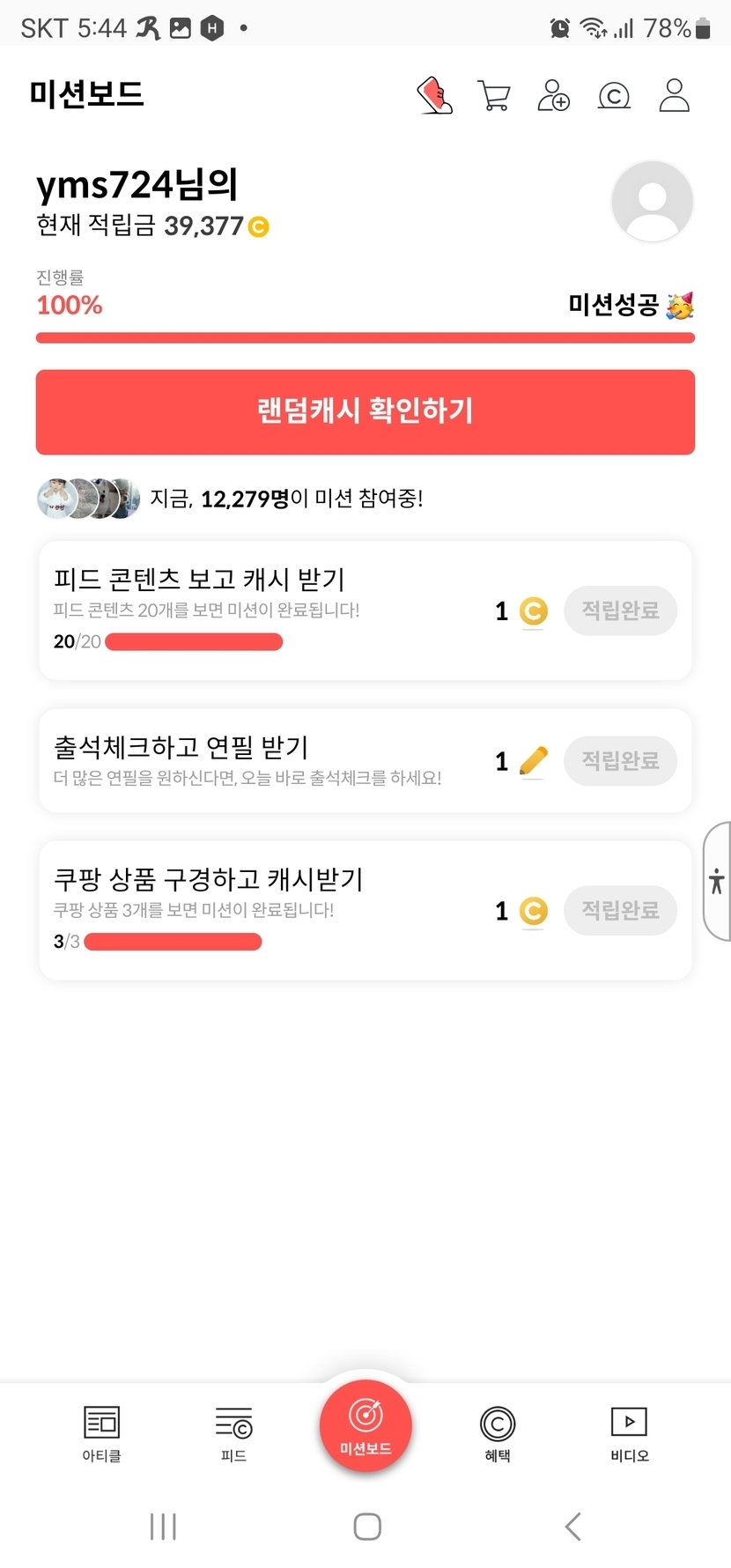
Task: Switch to the 아티클 tab
Action: pos(101,1433)
